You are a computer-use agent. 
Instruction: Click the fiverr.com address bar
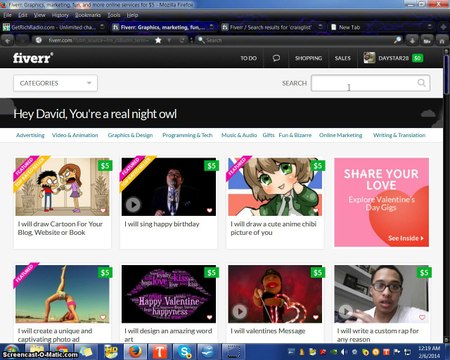coord(100,40)
